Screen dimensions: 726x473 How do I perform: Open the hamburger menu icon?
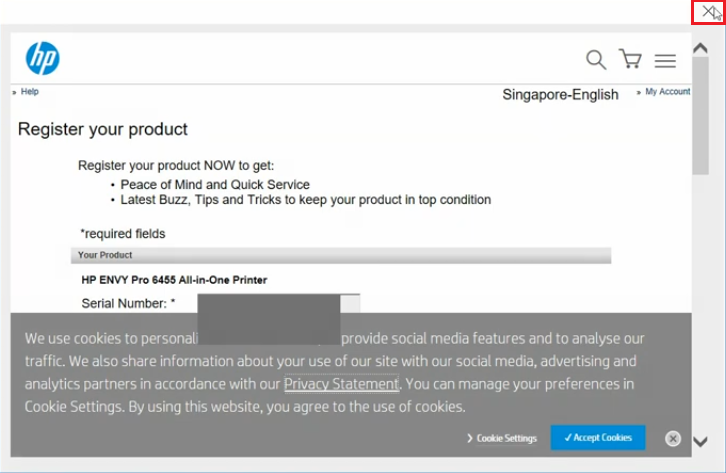click(x=665, y=61)
